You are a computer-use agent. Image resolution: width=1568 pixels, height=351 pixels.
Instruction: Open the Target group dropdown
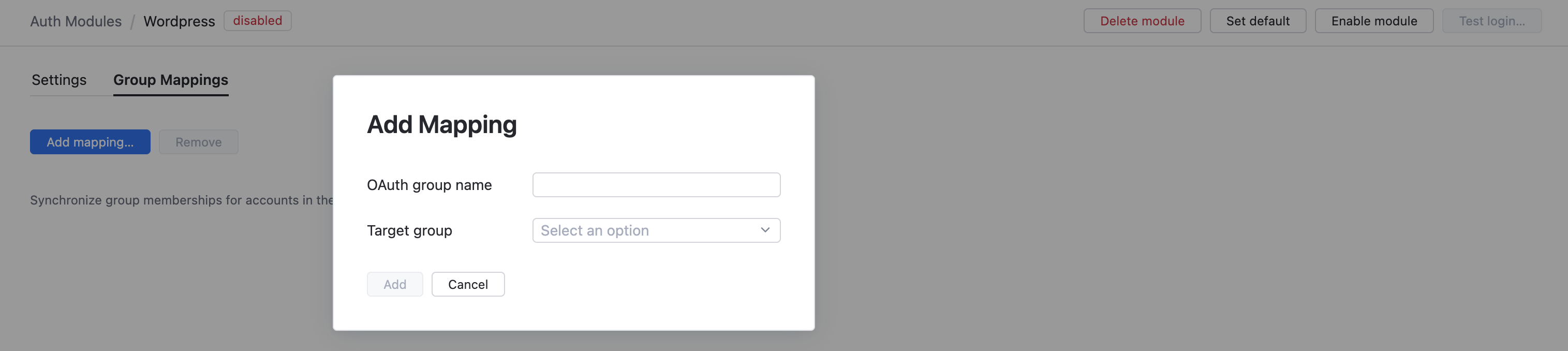pyautogui.click(x=656, y=230)
